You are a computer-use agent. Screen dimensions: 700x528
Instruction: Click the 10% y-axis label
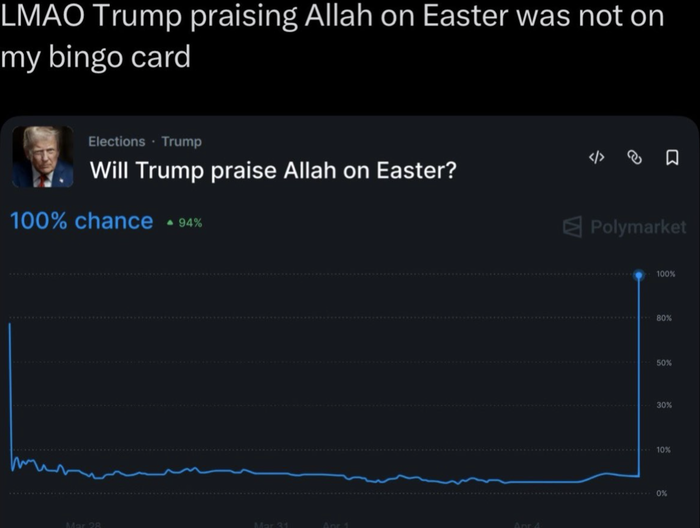[665, 450]
